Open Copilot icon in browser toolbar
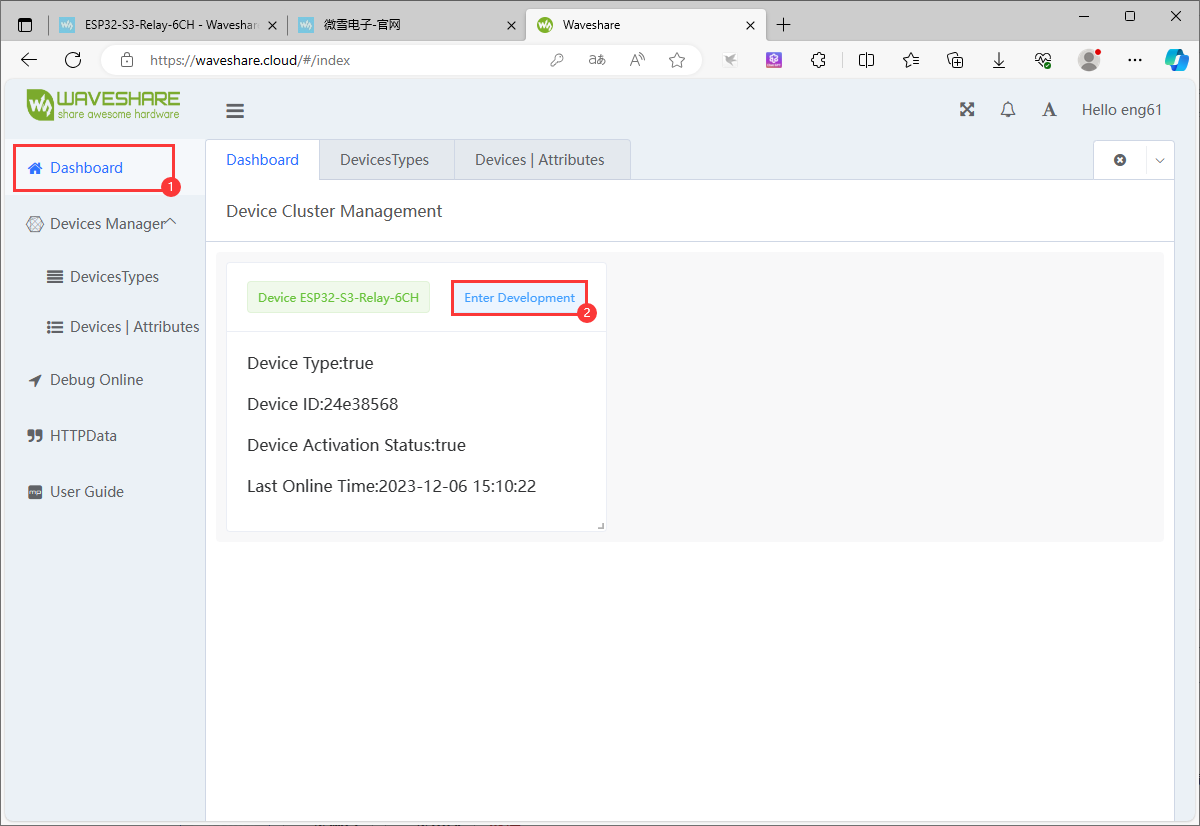This screenshot has height=826, width=1200. tap(1177, 60)
